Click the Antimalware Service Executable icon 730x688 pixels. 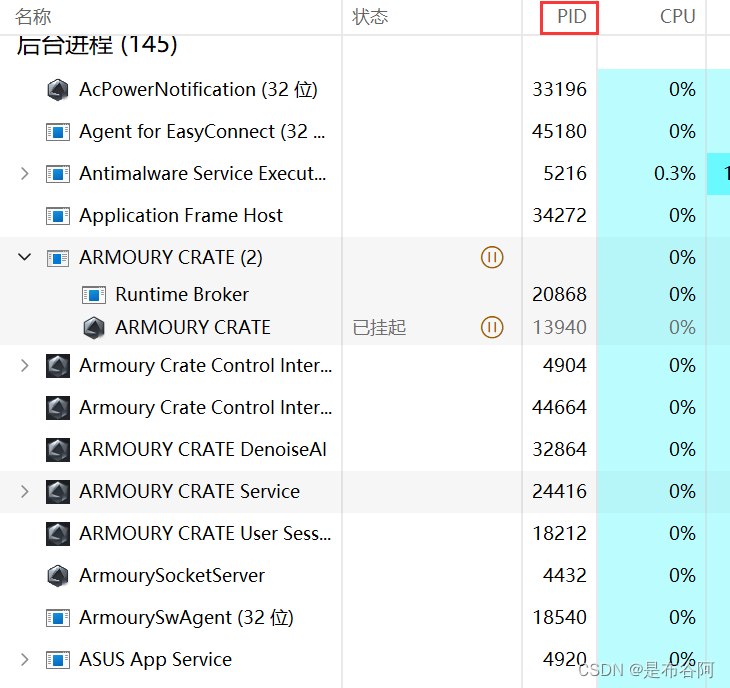(x=58, y=174)
